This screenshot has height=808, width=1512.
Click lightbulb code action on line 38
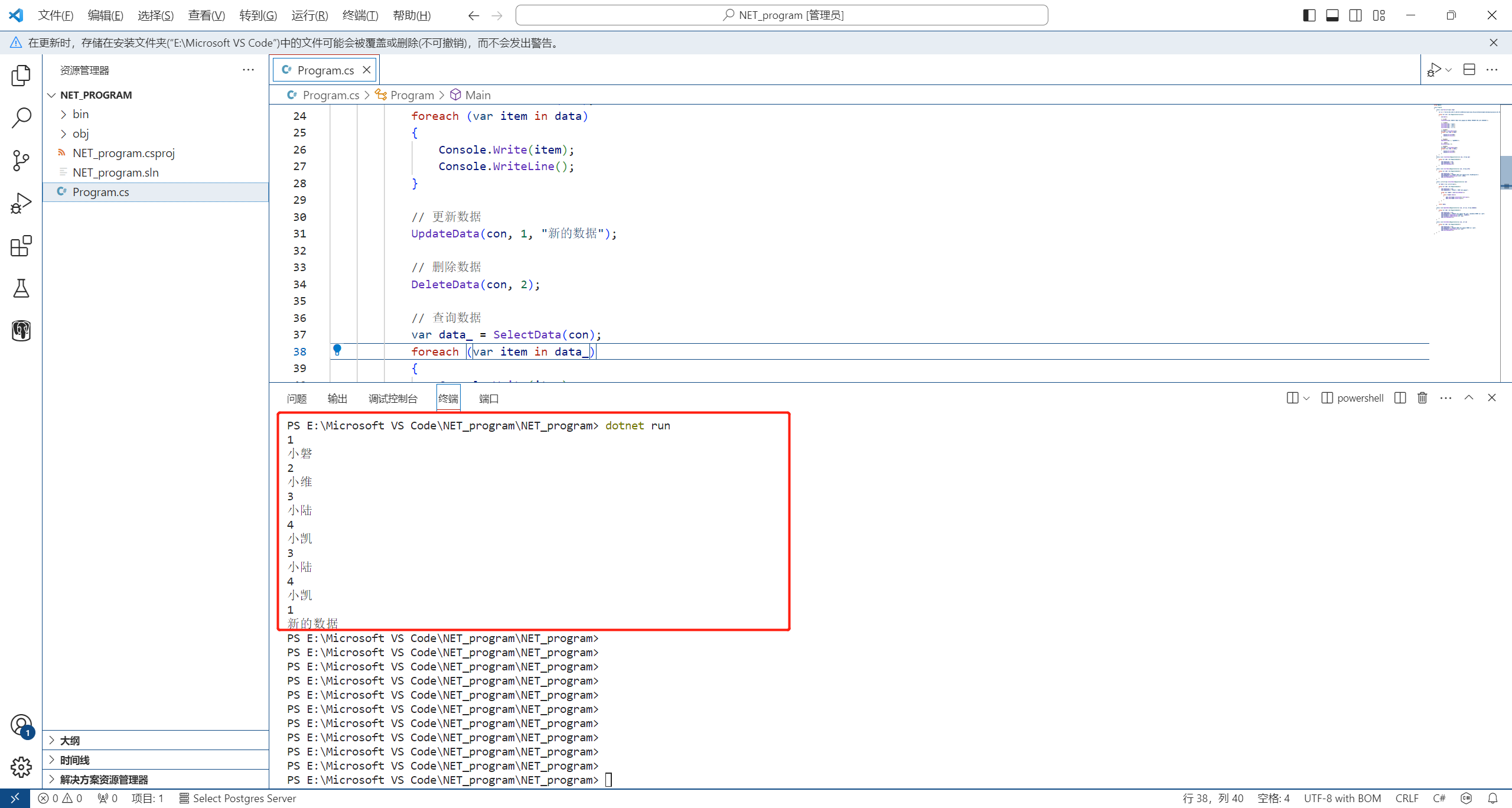337,350
